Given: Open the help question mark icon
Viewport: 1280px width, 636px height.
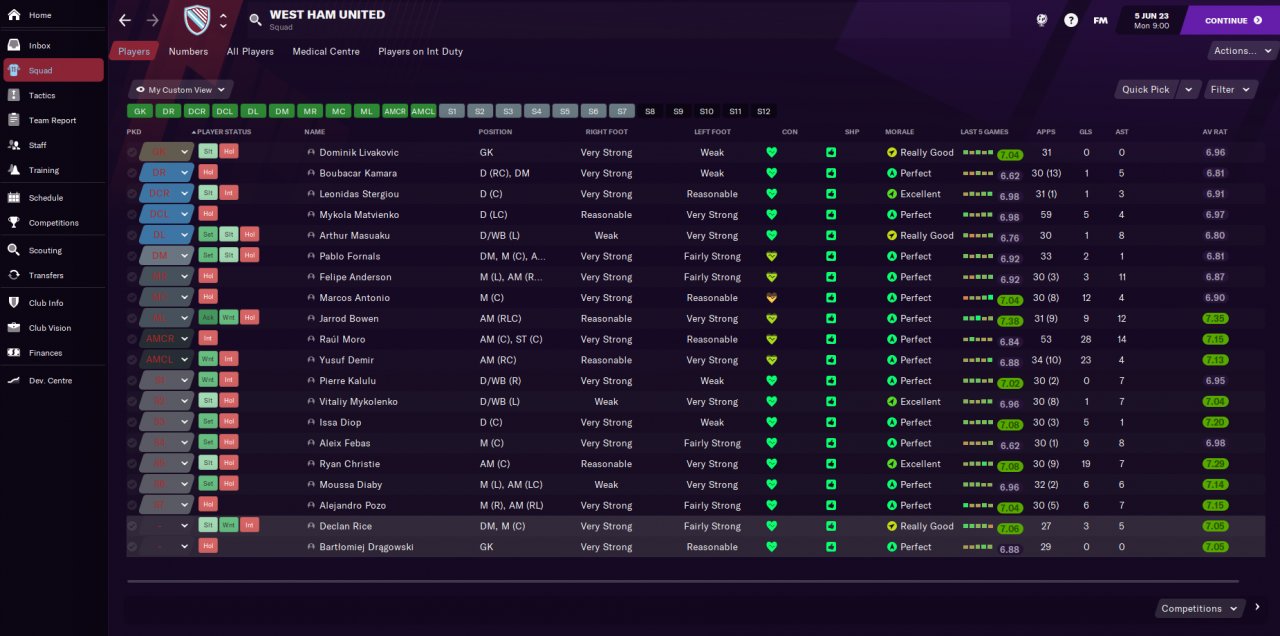Looking at the screenshot, I should 1071,20.
